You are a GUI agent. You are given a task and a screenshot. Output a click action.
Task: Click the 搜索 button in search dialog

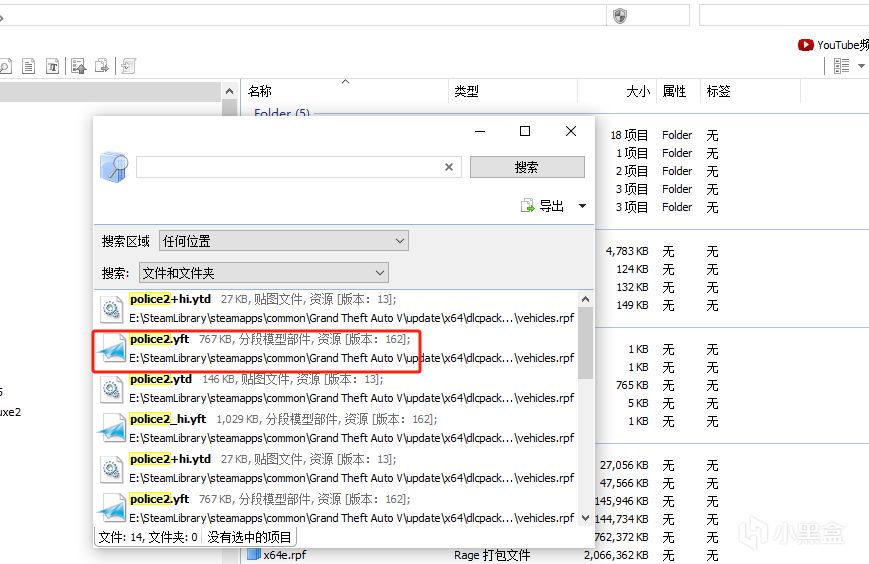(527, 167)
